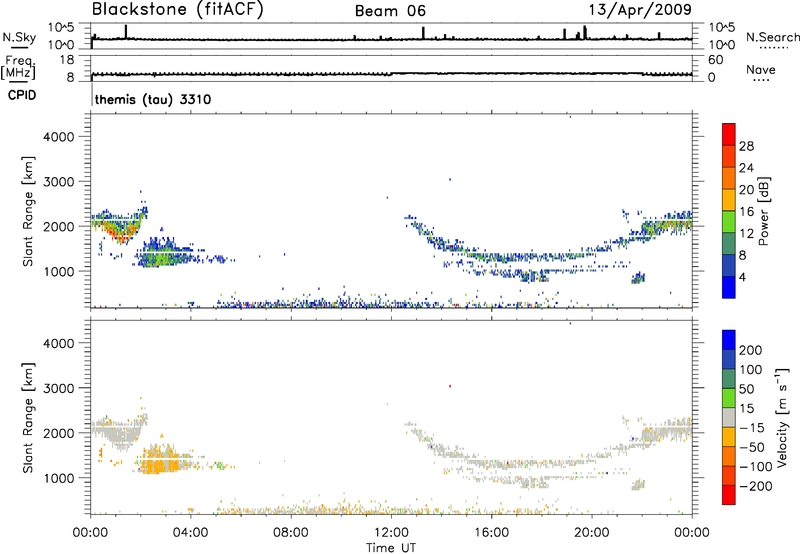
Task: Click the Freq. [MHz] axis label
Action: pyautogui.click(x=18, y=67)
